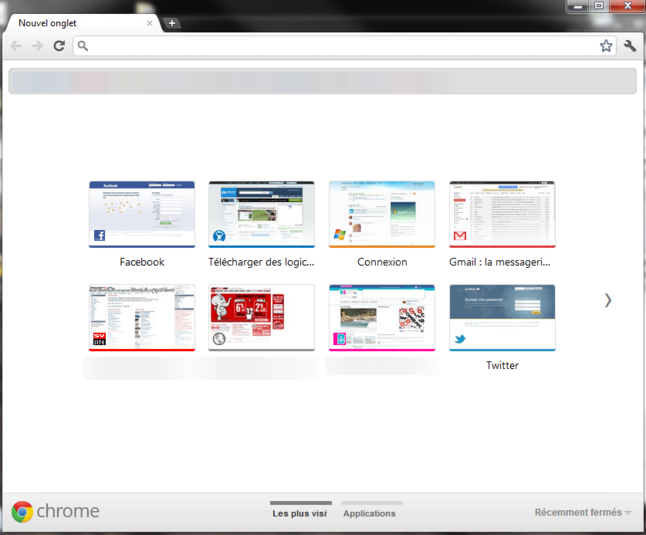Image resolution: width=646 pixels, height=535 pixels.
Task: Open the Facebook thumbnail
Action: pyautogui.click(x=142, y=214)
